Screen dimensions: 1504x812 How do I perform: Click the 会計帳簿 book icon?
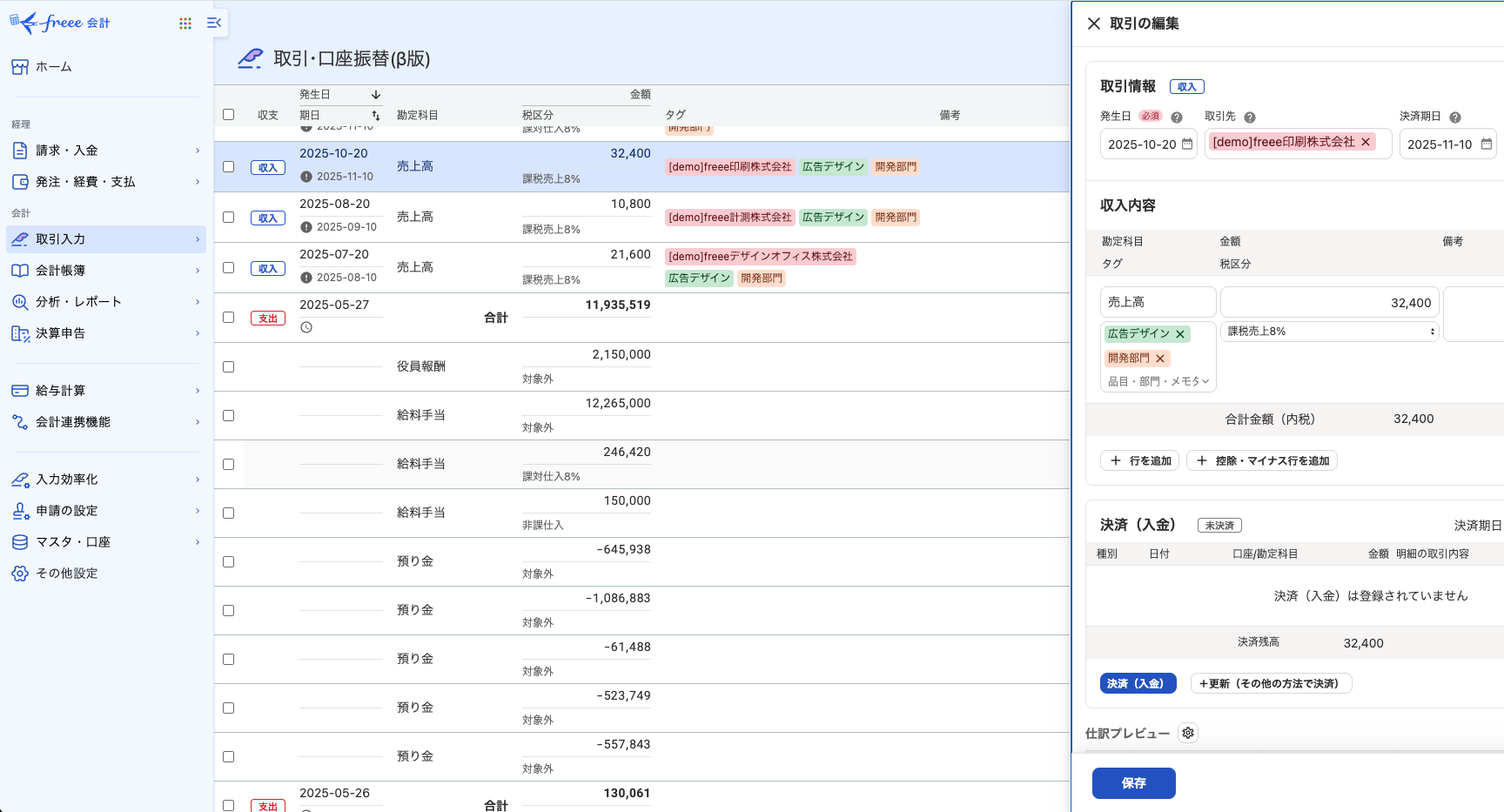pyautogui.click(x=20, y=271)
